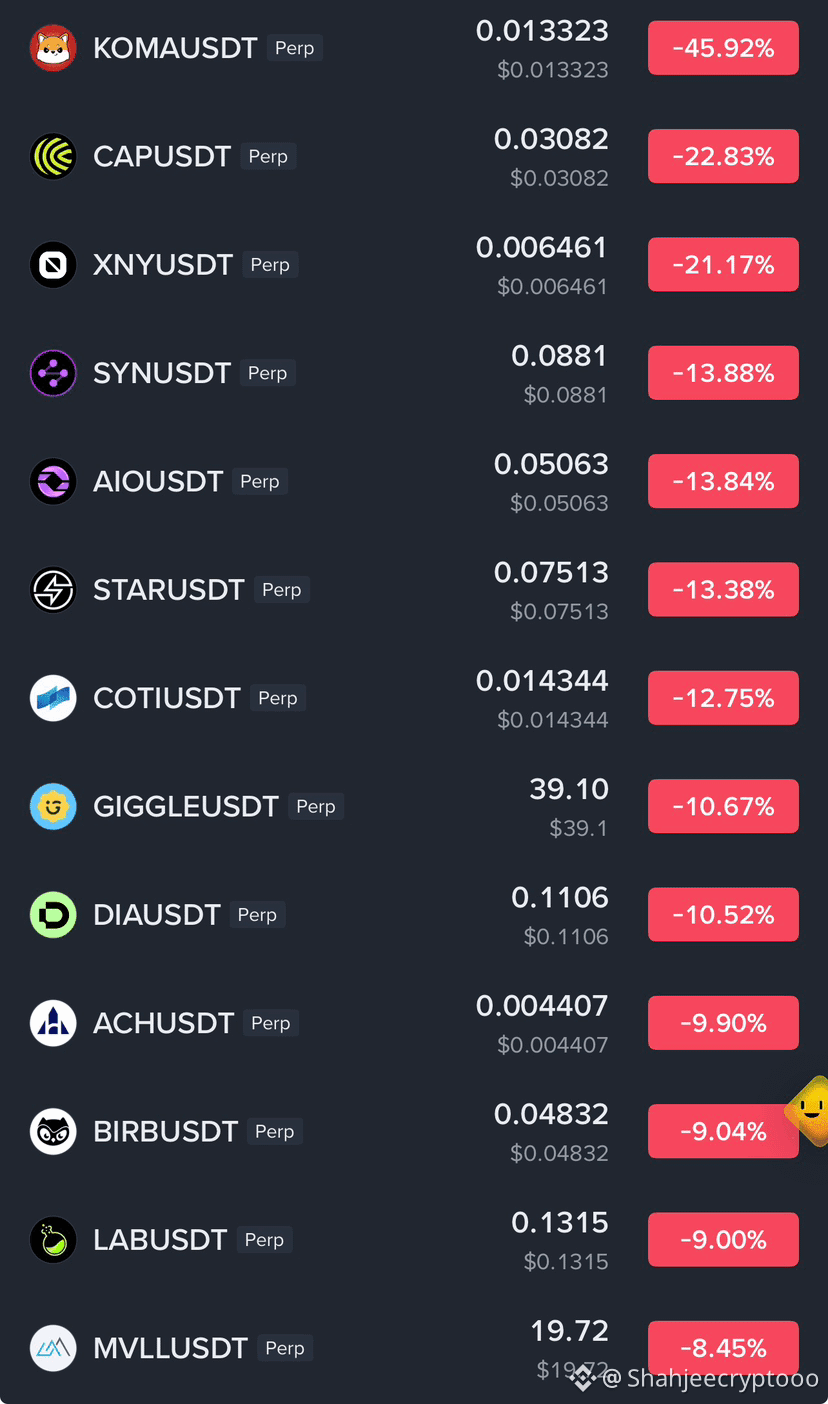Tap the 0.1315 price of LABUSDT
The image size is (828, 1404).
pos(560,1222)
